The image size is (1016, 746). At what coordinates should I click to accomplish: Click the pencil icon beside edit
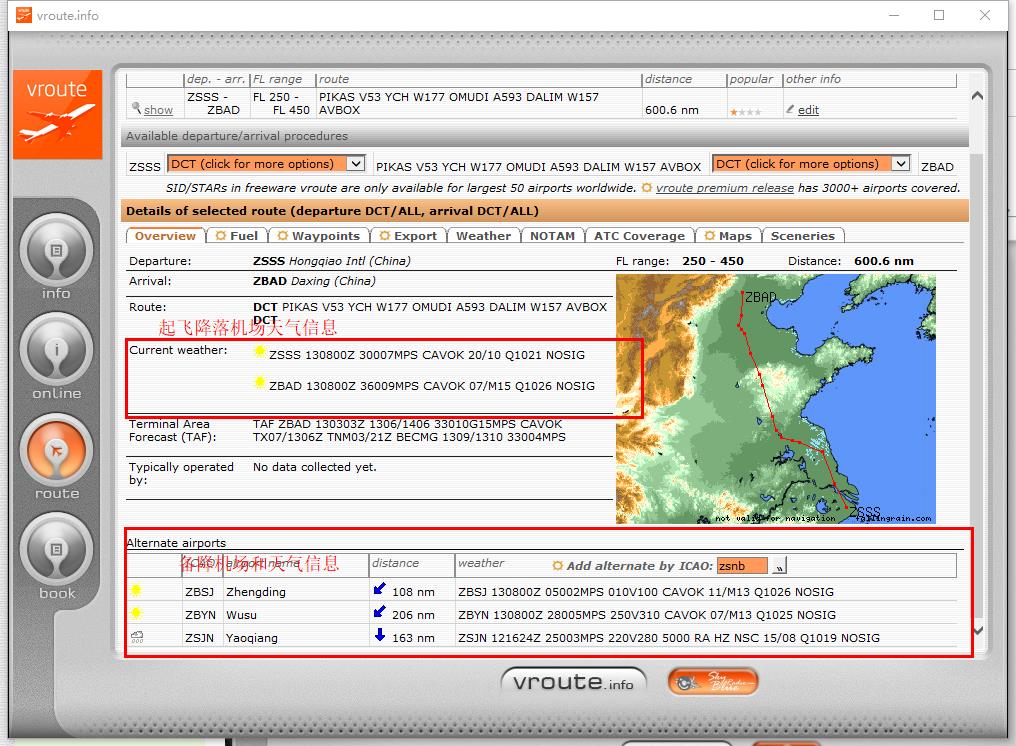790,110
